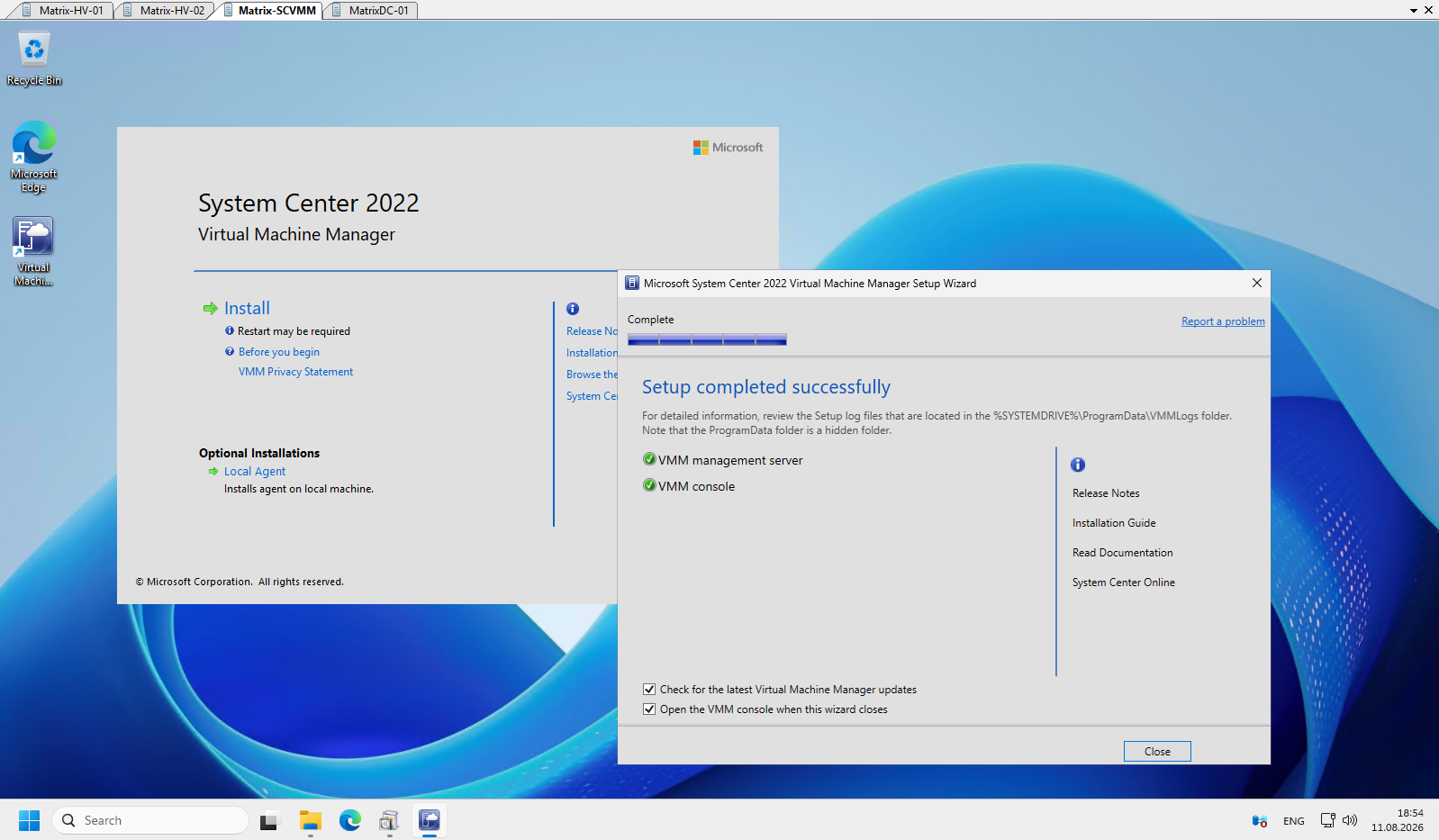Click the Setup completed successfully heading
This screenshot has height=840, width=1439.
766,387
